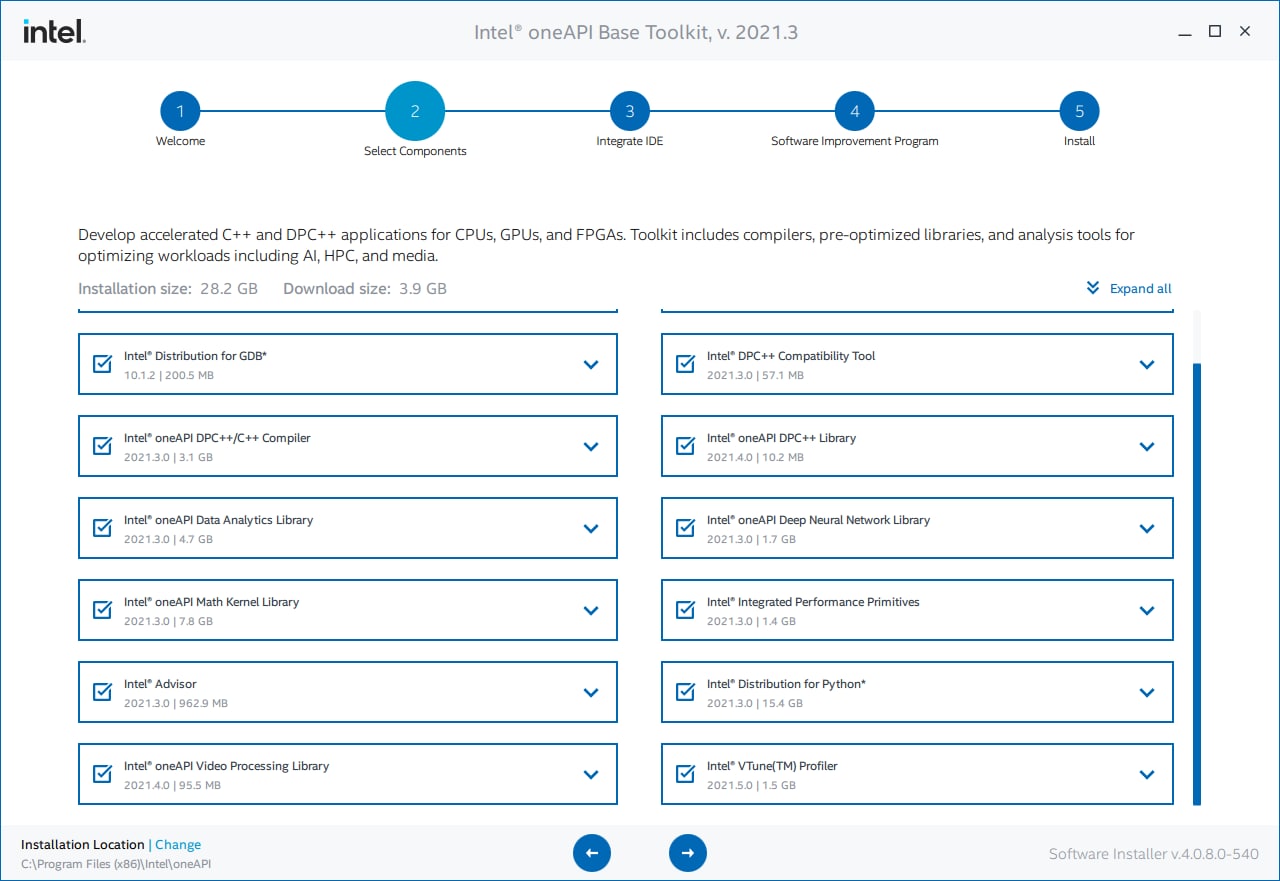Click step 2 Select Components circle
The height and width of the screenshot is (881, 1280).
(x=415, y=111)
